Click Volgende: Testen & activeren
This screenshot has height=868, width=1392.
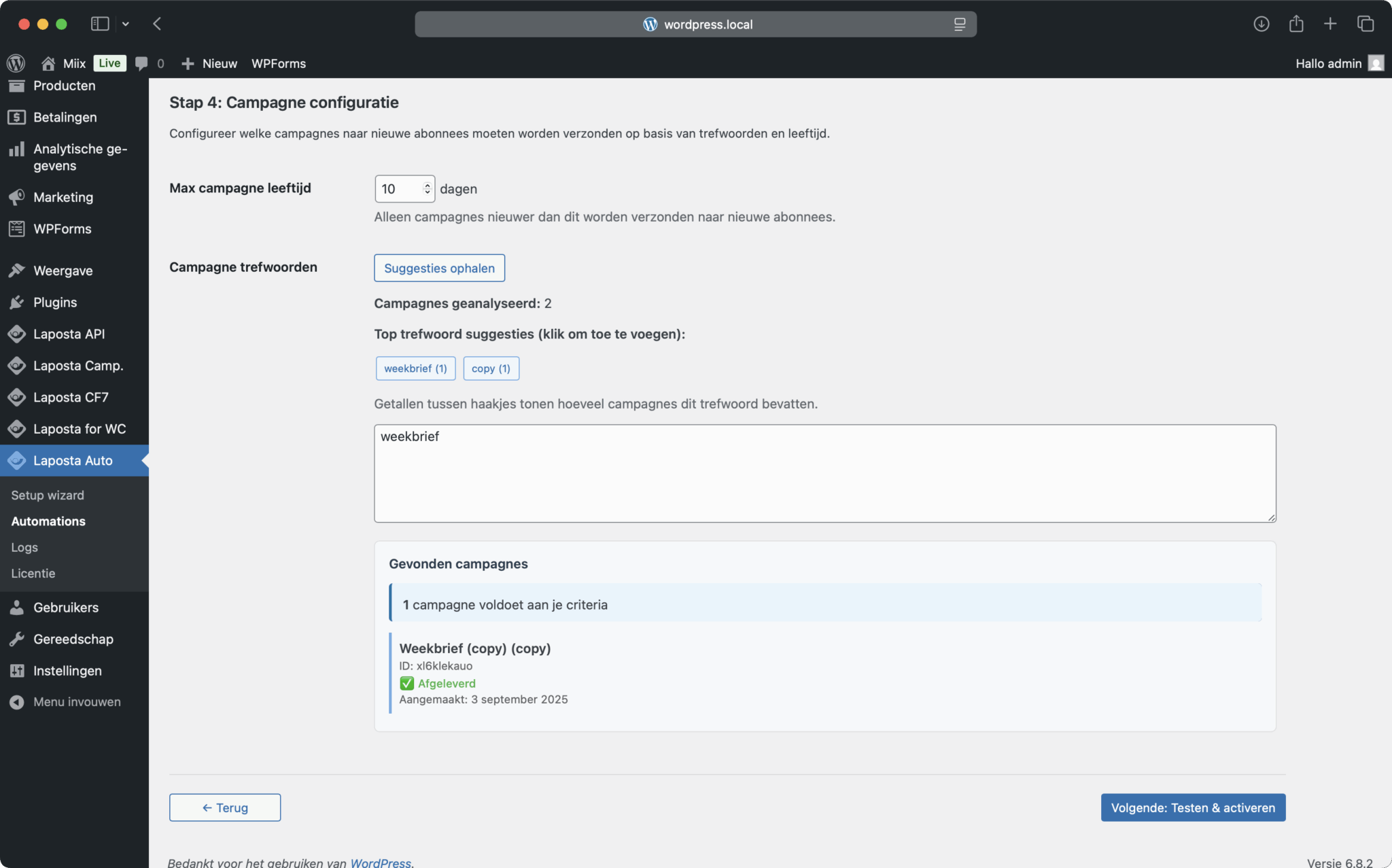[1193, 808]
